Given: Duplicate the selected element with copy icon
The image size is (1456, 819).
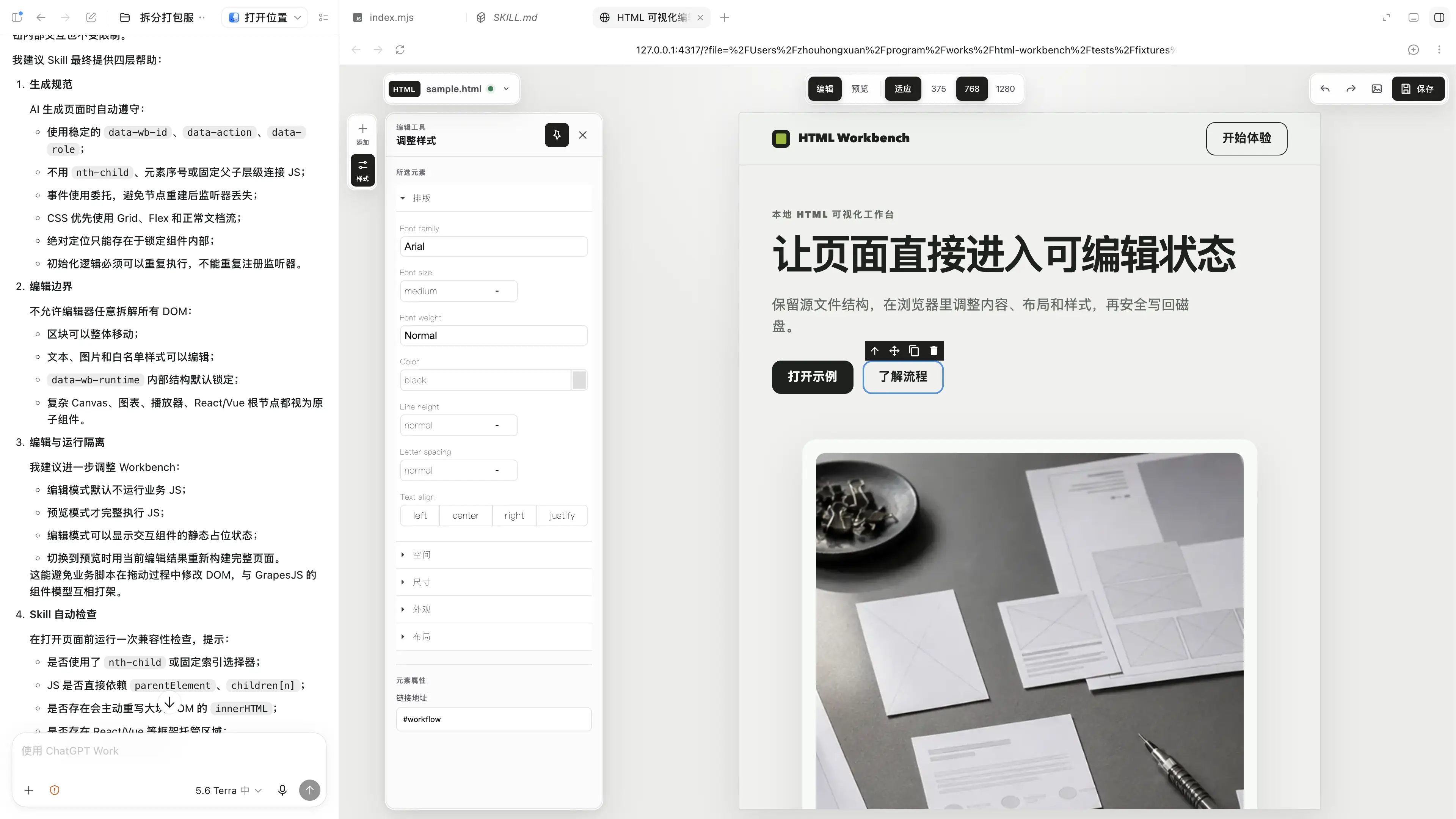Looking at the screenshot, I should (x=914, y=351).
